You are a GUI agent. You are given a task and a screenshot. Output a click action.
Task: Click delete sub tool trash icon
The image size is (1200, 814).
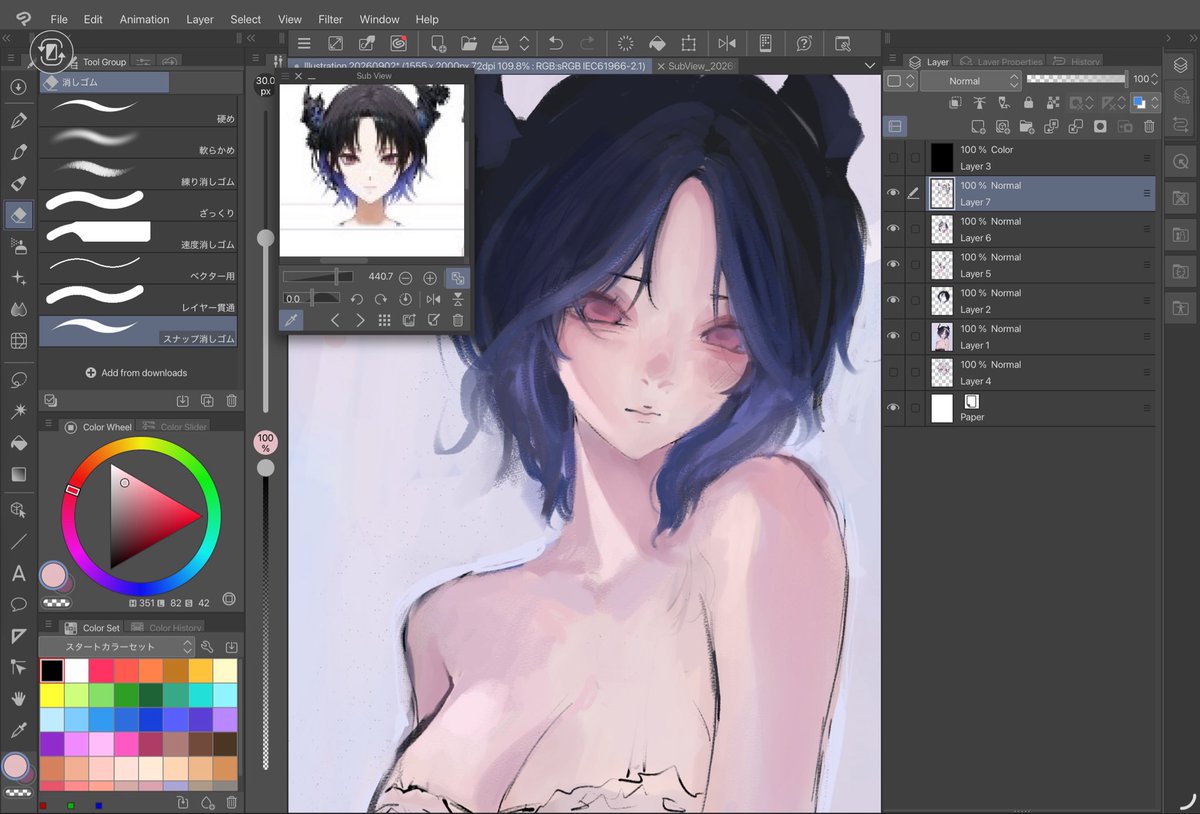231,401
